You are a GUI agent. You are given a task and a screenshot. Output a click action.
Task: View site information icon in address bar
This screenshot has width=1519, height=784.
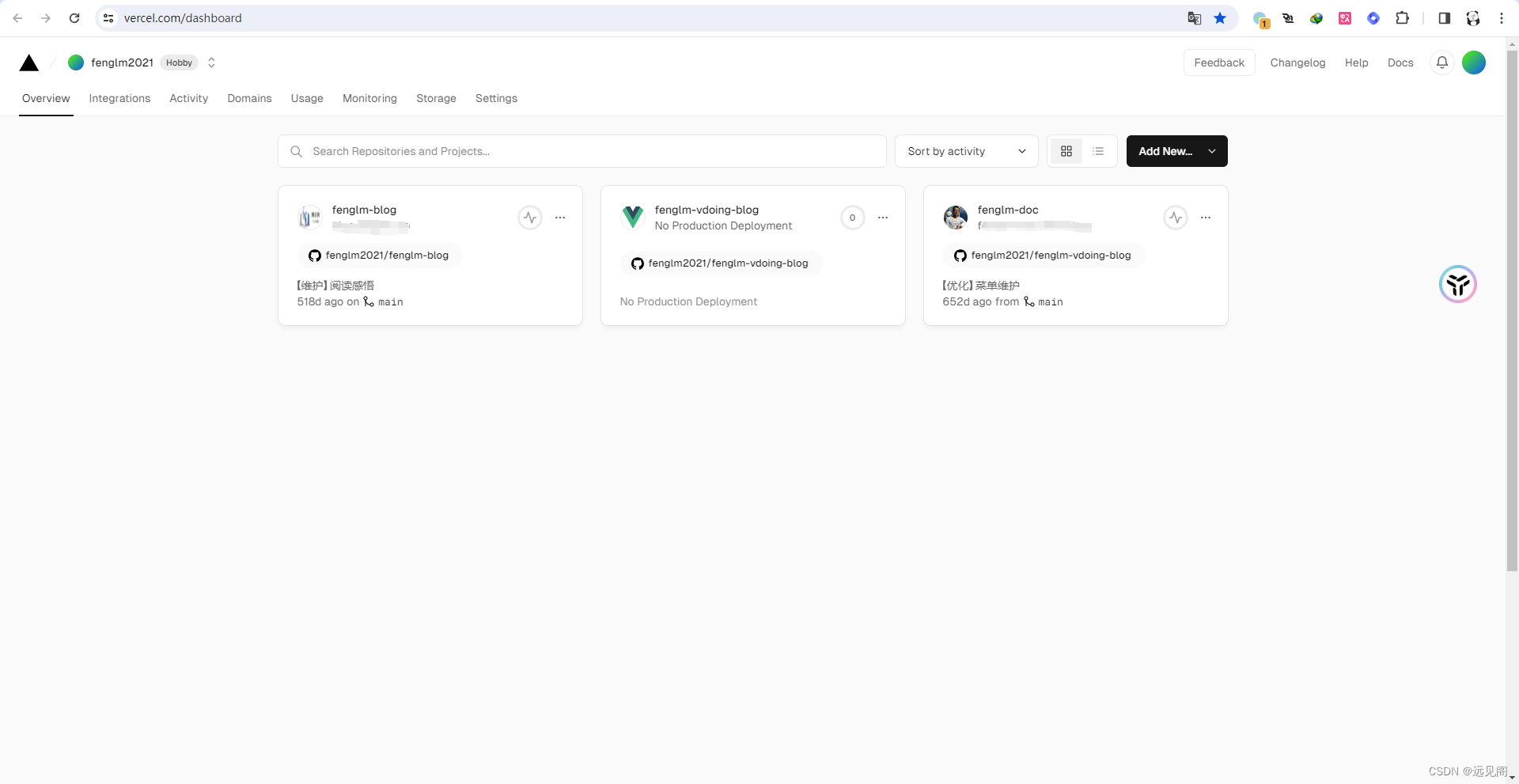[x=108, y=18]
